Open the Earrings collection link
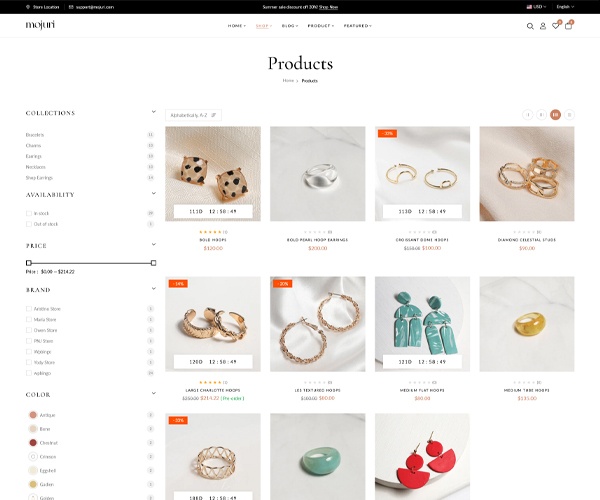600x500 pixels. coord(34,156)
